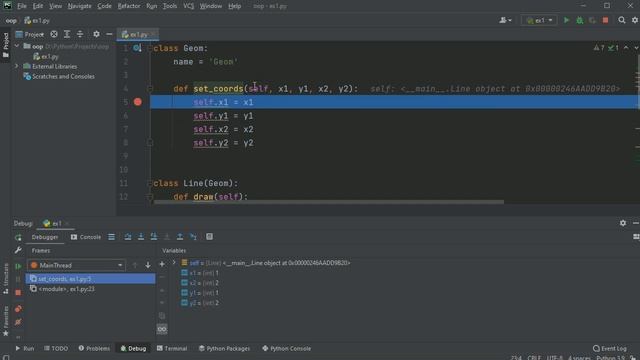
Task: Toggle Structure tool window on left edge
Action: point(6,278)
